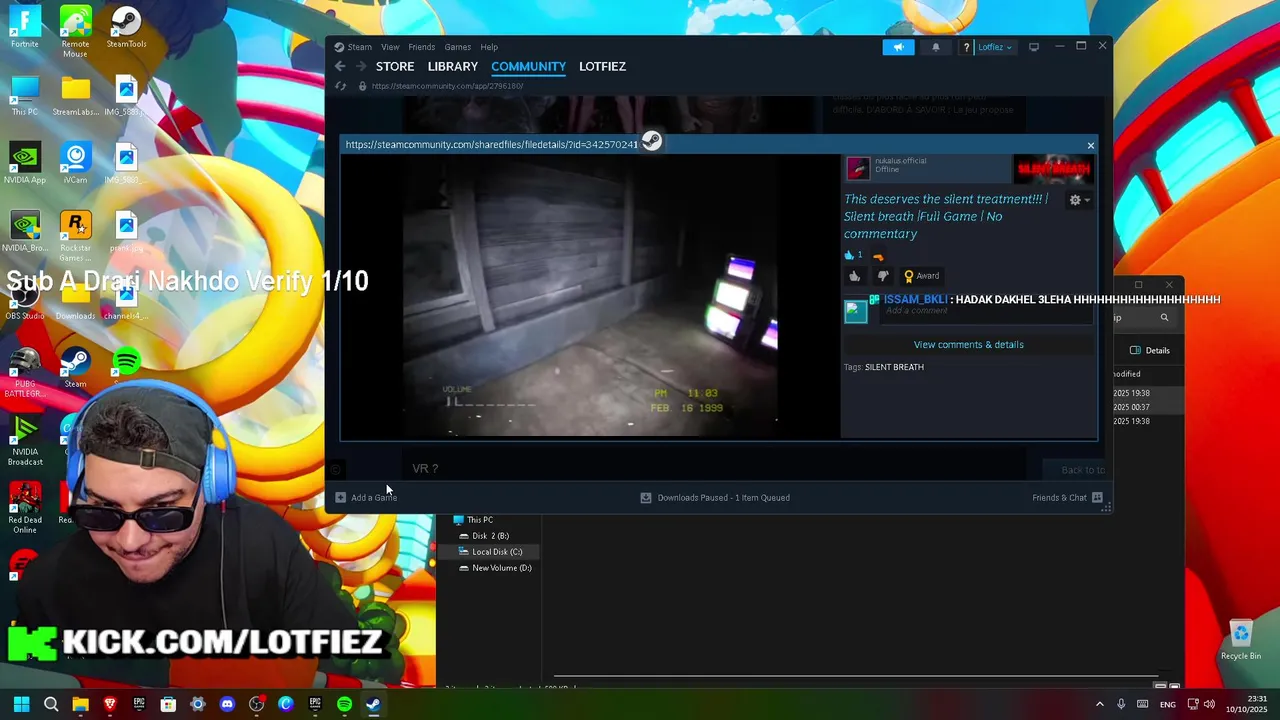Click Add a Game in Steam footer
Viewport: 1280px width, 720px height.
[366, 497]
